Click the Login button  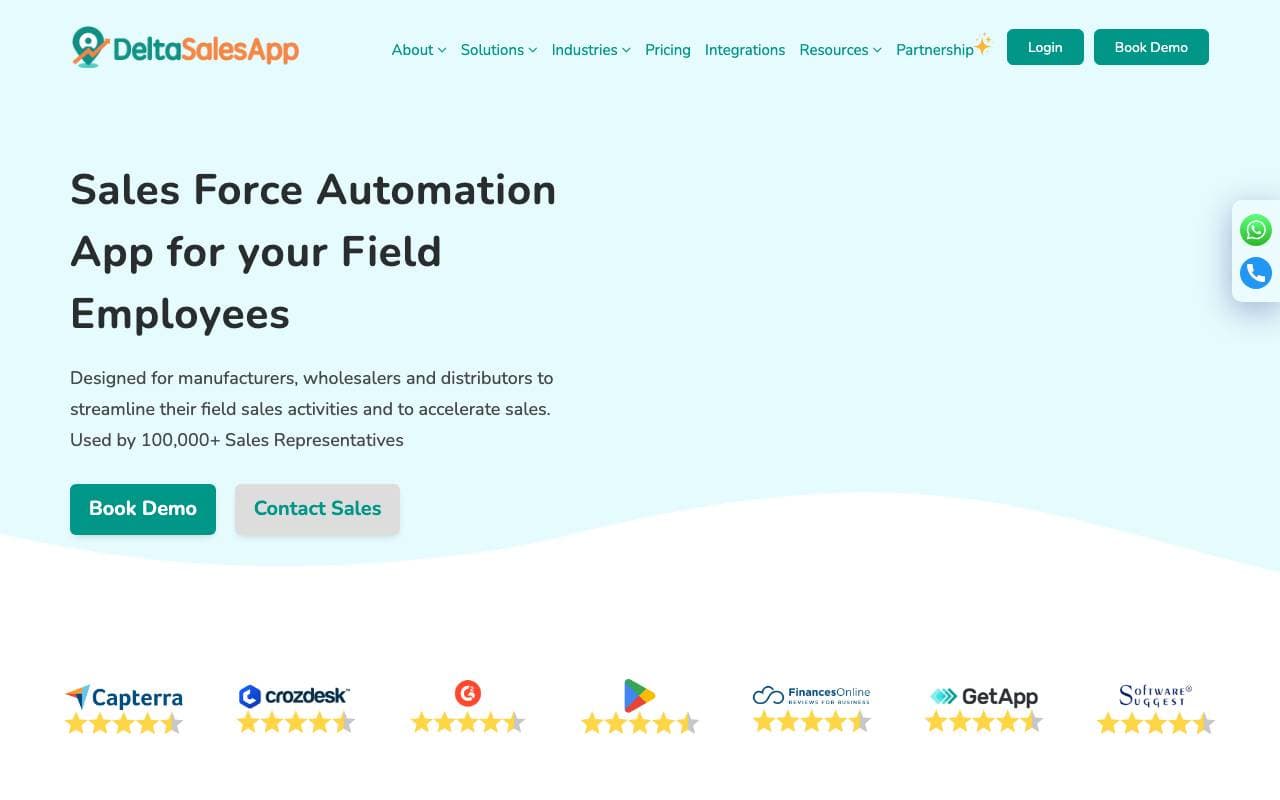point(1045,47)
